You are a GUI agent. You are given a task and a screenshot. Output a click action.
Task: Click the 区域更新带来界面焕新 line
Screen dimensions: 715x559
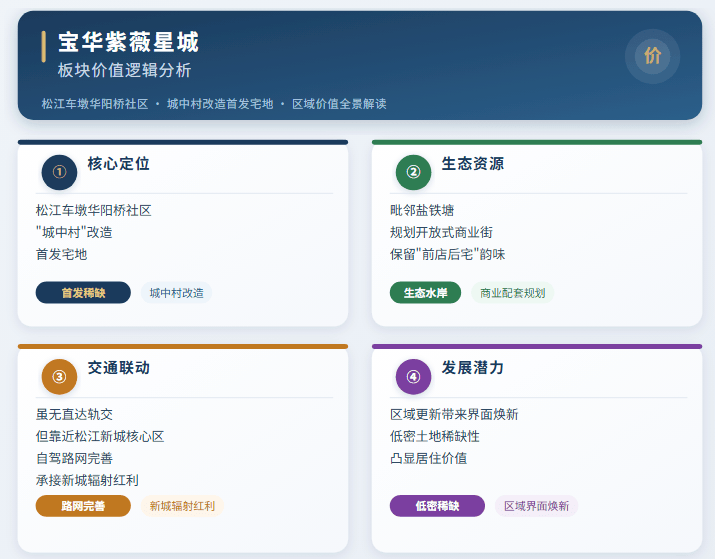pyautogui.click(x=454, y=414)
